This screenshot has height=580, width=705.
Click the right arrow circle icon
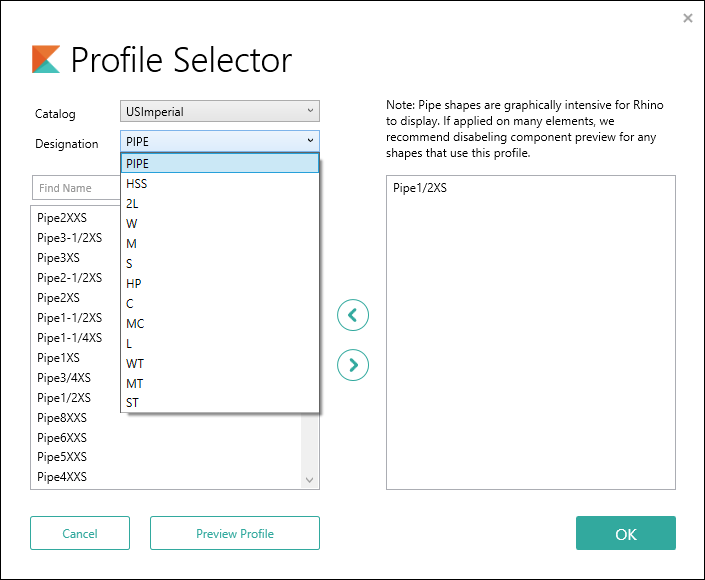click(353, 365)
